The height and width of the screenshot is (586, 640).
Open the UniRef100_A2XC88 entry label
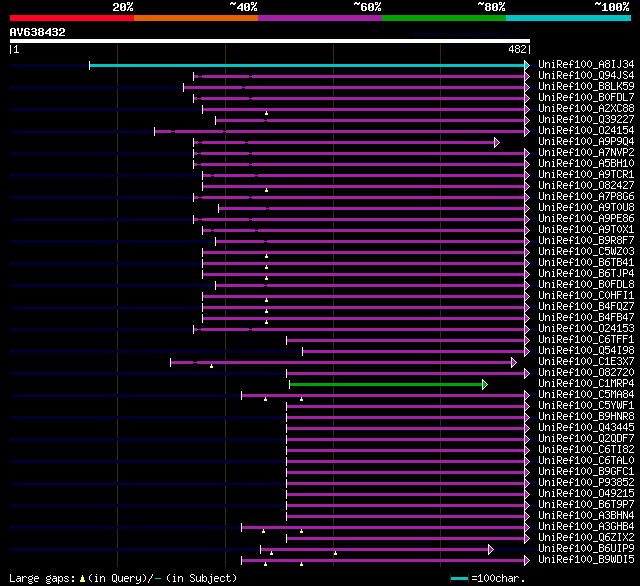click(x=586, y=109)
